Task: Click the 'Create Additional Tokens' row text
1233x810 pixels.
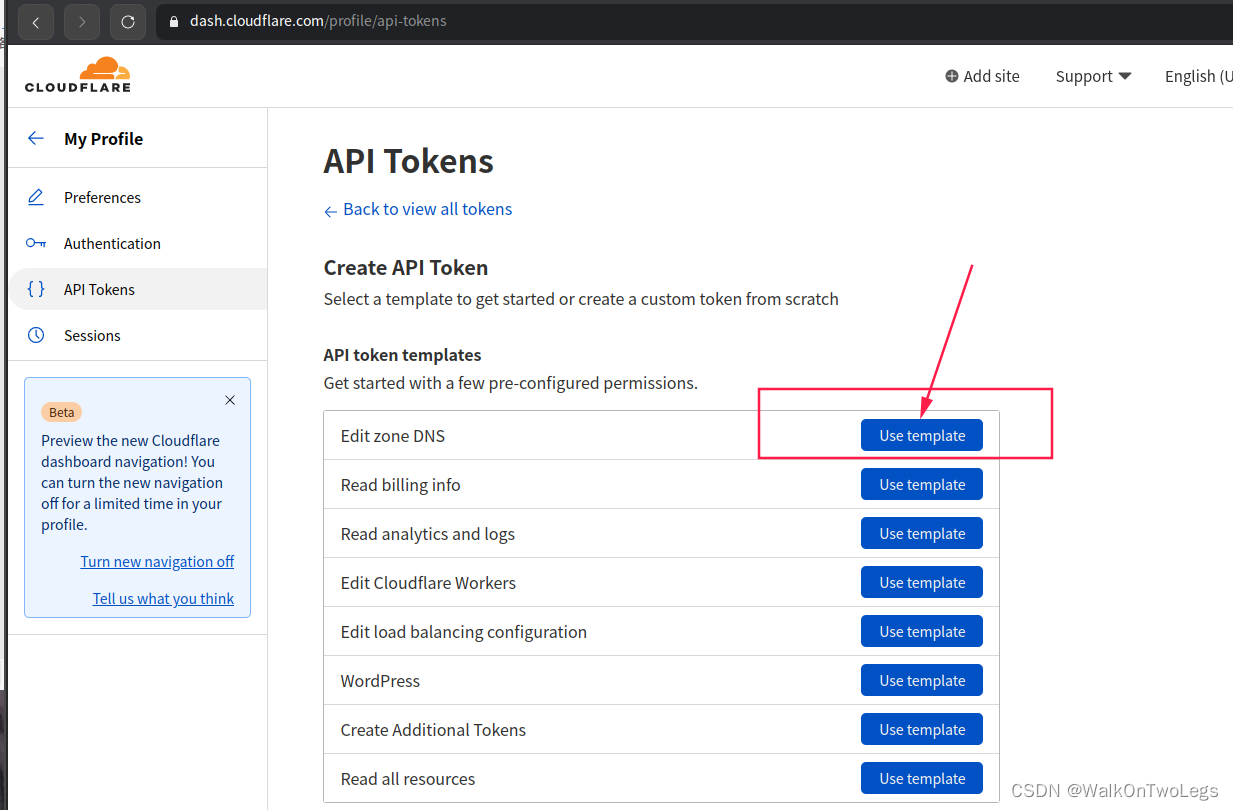Action: pos(433,730)
